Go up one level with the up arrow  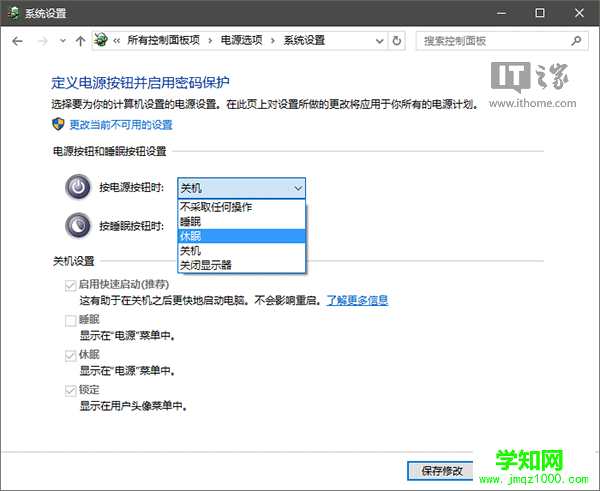[x=80, y=41]
